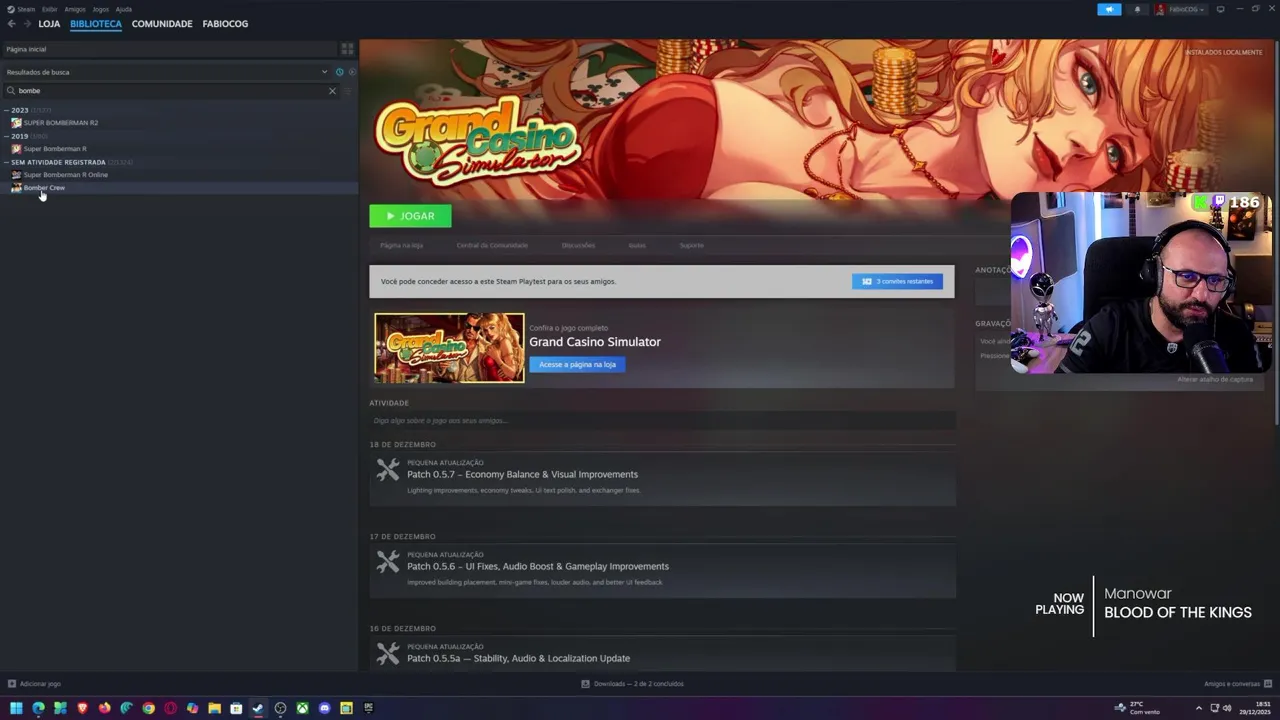Screen dimensions: 1280x720
Task: Click the library search input field
Action: [172, 91]
